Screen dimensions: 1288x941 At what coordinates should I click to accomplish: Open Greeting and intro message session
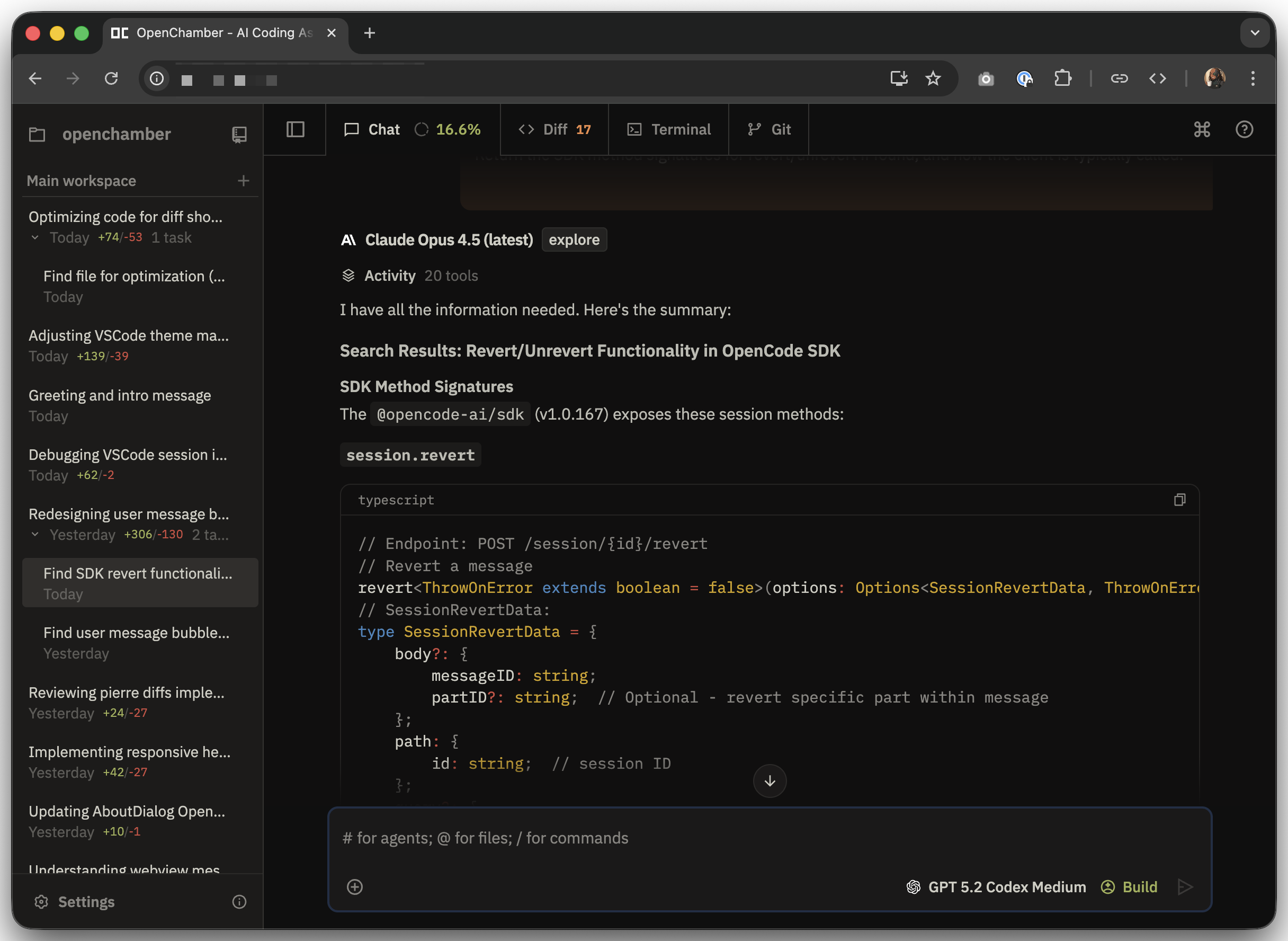(140, 405)
